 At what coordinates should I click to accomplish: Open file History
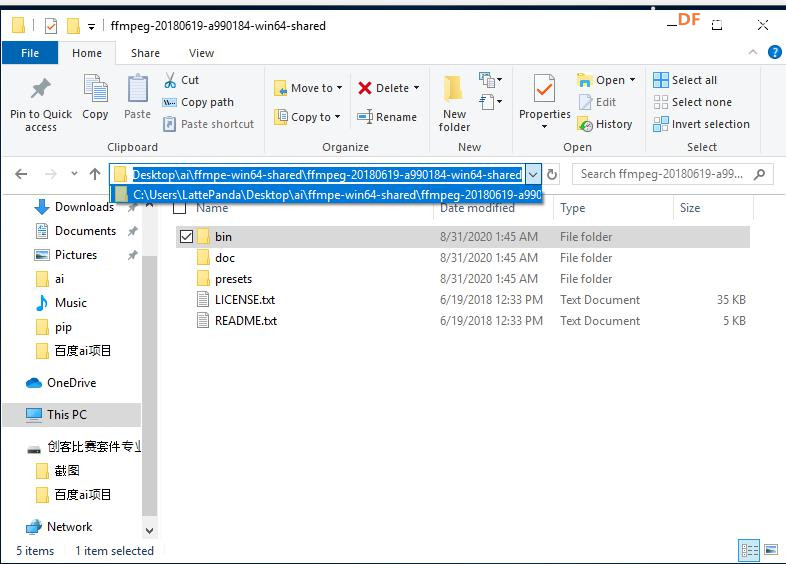tap(605, 124)
